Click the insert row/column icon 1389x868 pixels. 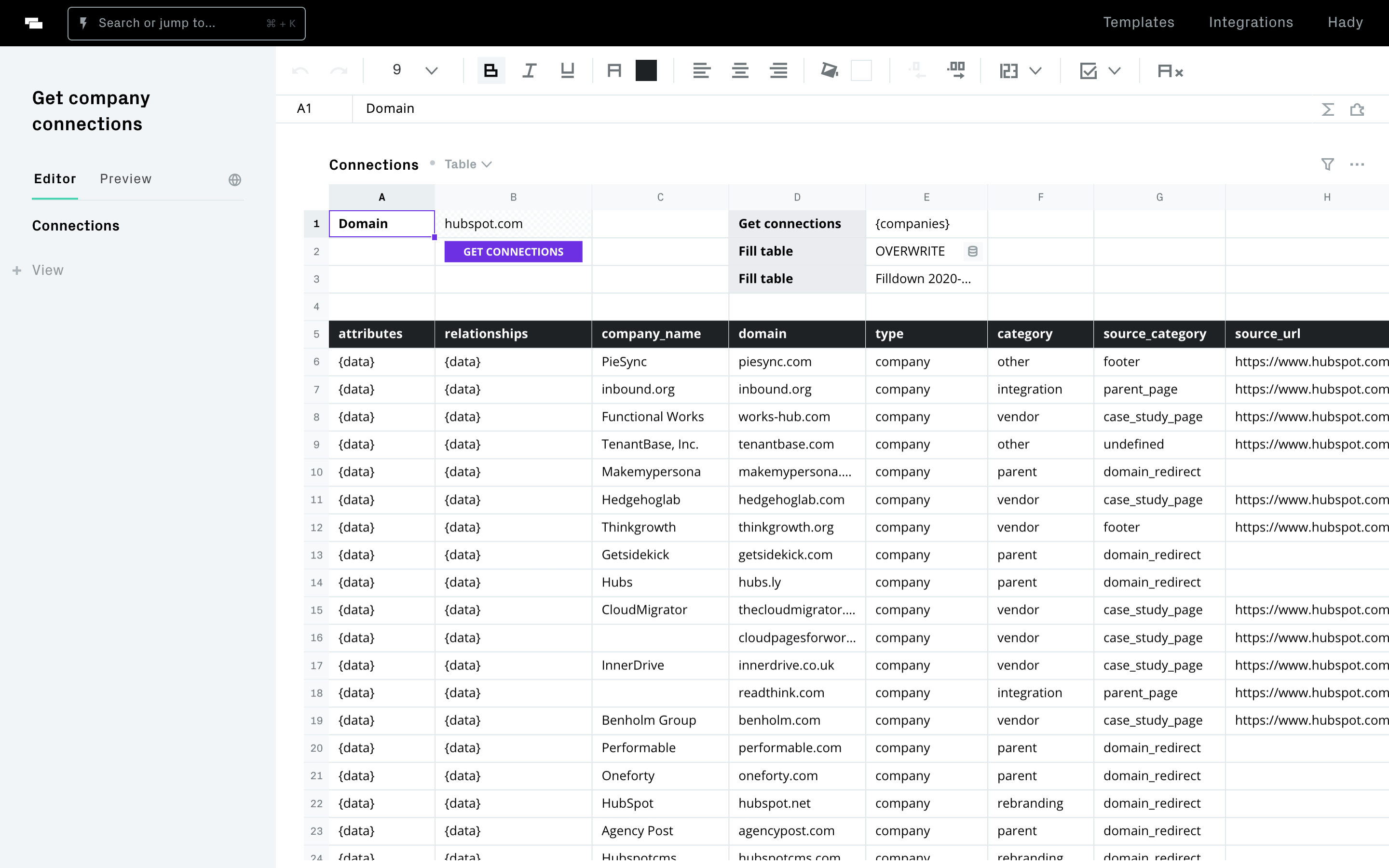click(956, 70)
